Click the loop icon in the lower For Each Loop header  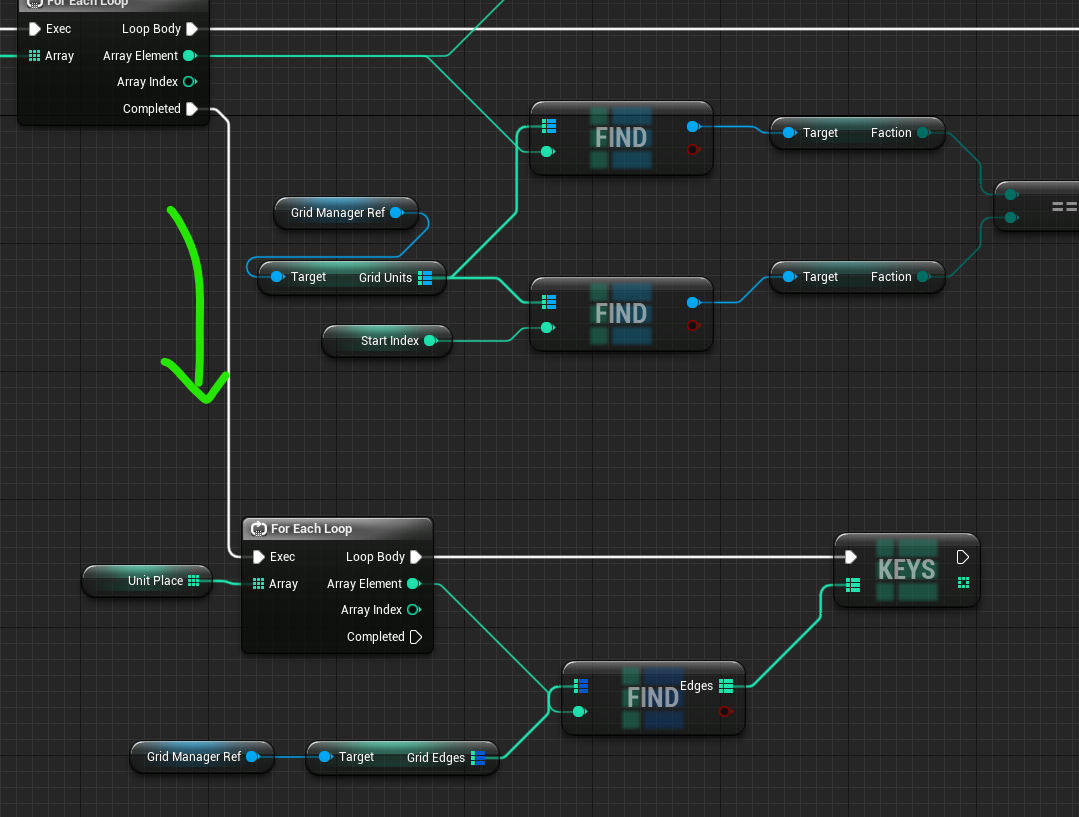[259, 529]
